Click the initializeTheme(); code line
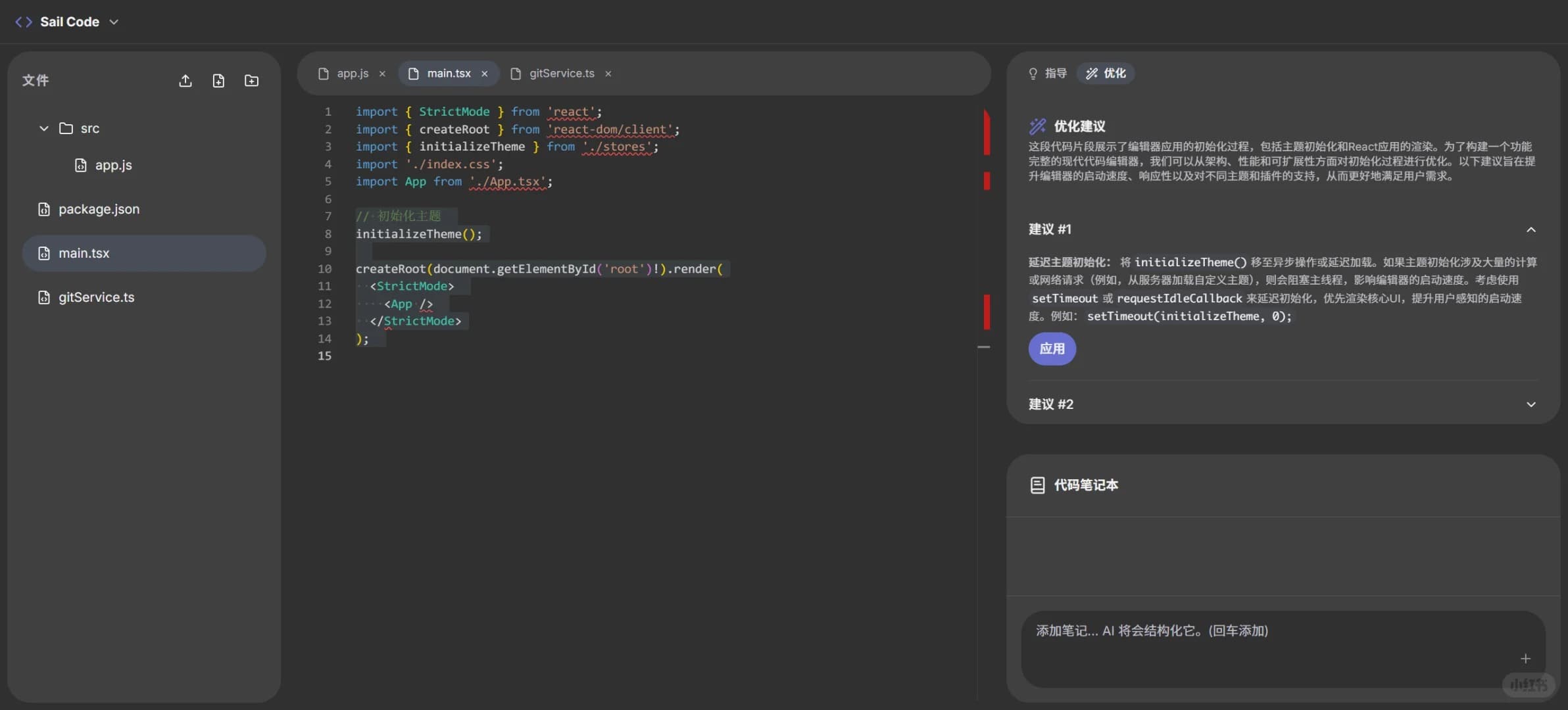Viewport: 1568px width, 710px height. coord(419,234)
